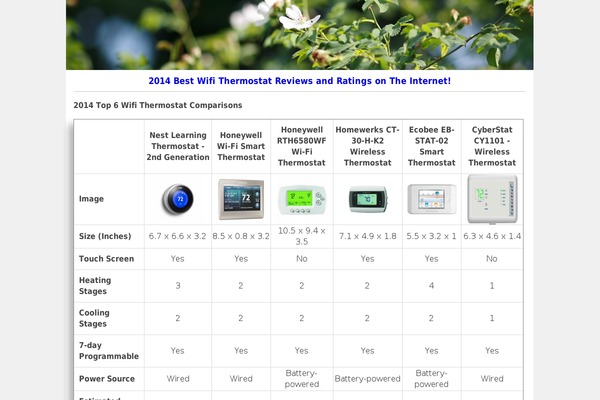The height and width of the screenshot is (400, 600).
Task: Click the '10.5 x 9.4 x 3.5' size cell
Action: 302,236
